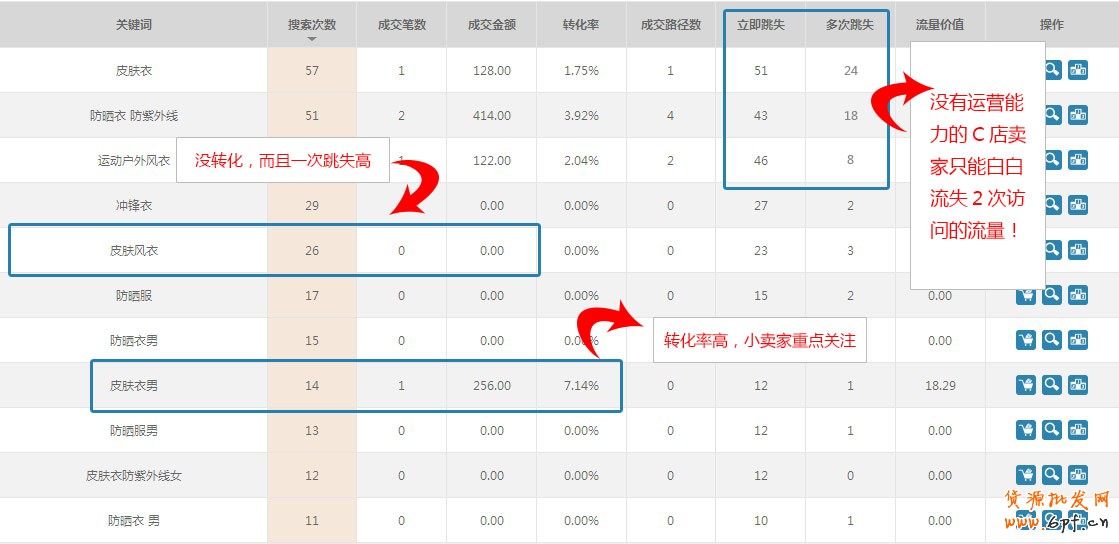The image size is (1119, 544).
Task: Click the 流量价值 column header
Action: coord(939,25)
